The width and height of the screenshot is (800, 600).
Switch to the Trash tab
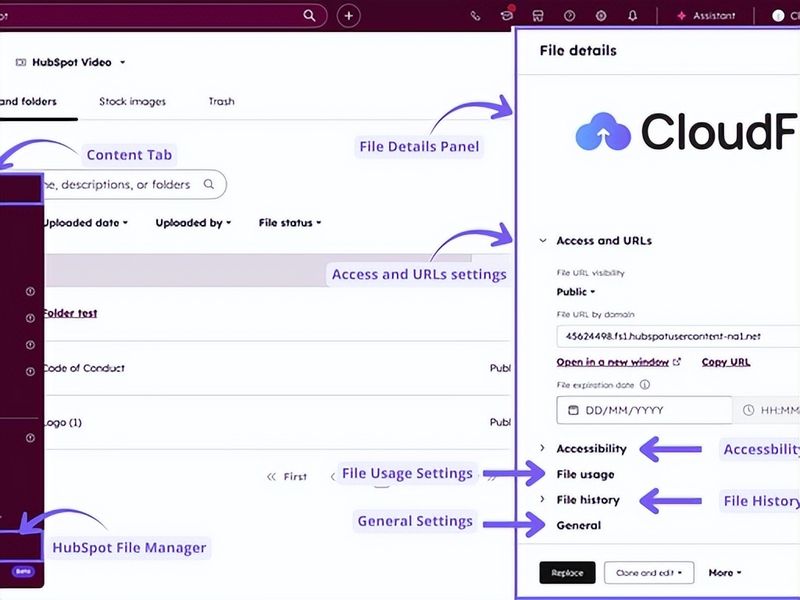point(221,102)
